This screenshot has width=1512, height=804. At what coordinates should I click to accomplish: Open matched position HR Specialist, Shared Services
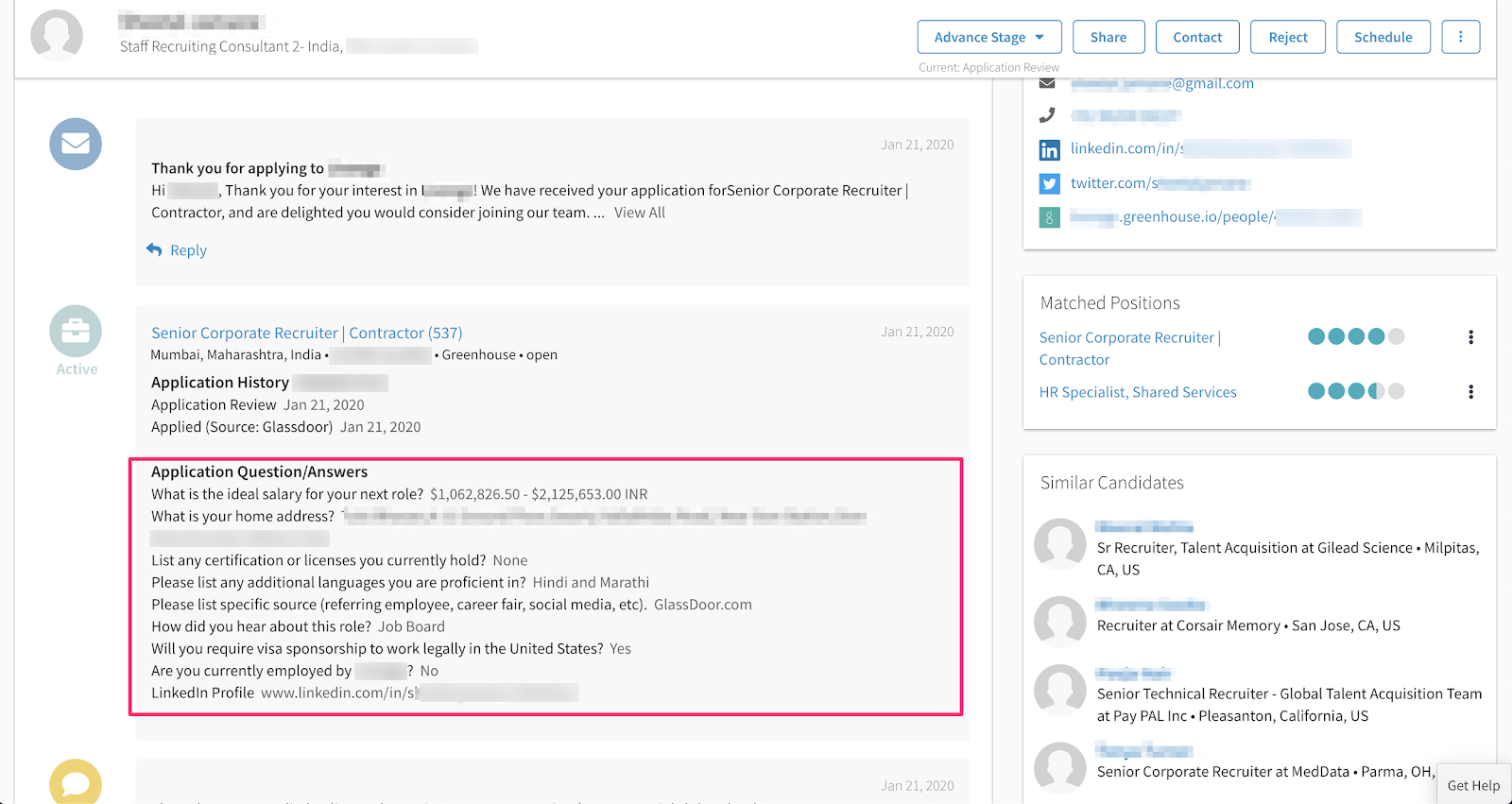pos(1138,392)
